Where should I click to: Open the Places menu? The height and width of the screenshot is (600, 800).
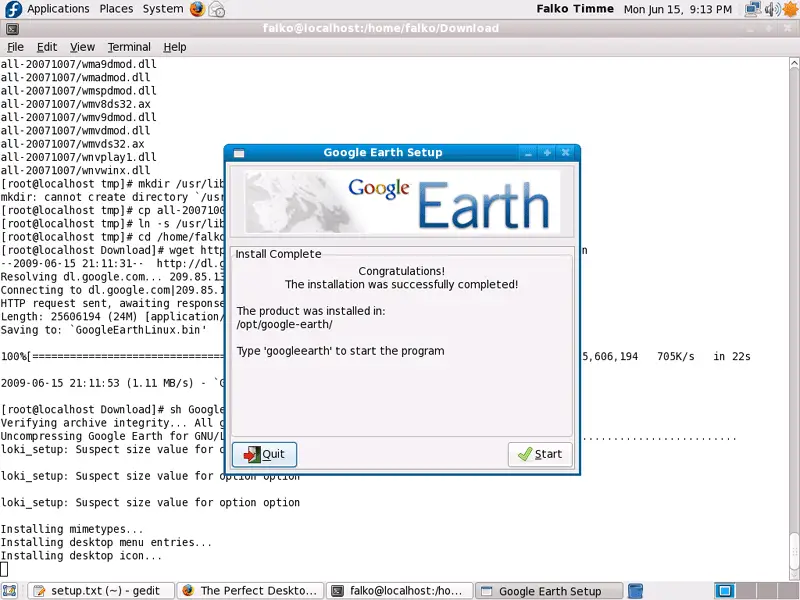(x=116, y=9)
